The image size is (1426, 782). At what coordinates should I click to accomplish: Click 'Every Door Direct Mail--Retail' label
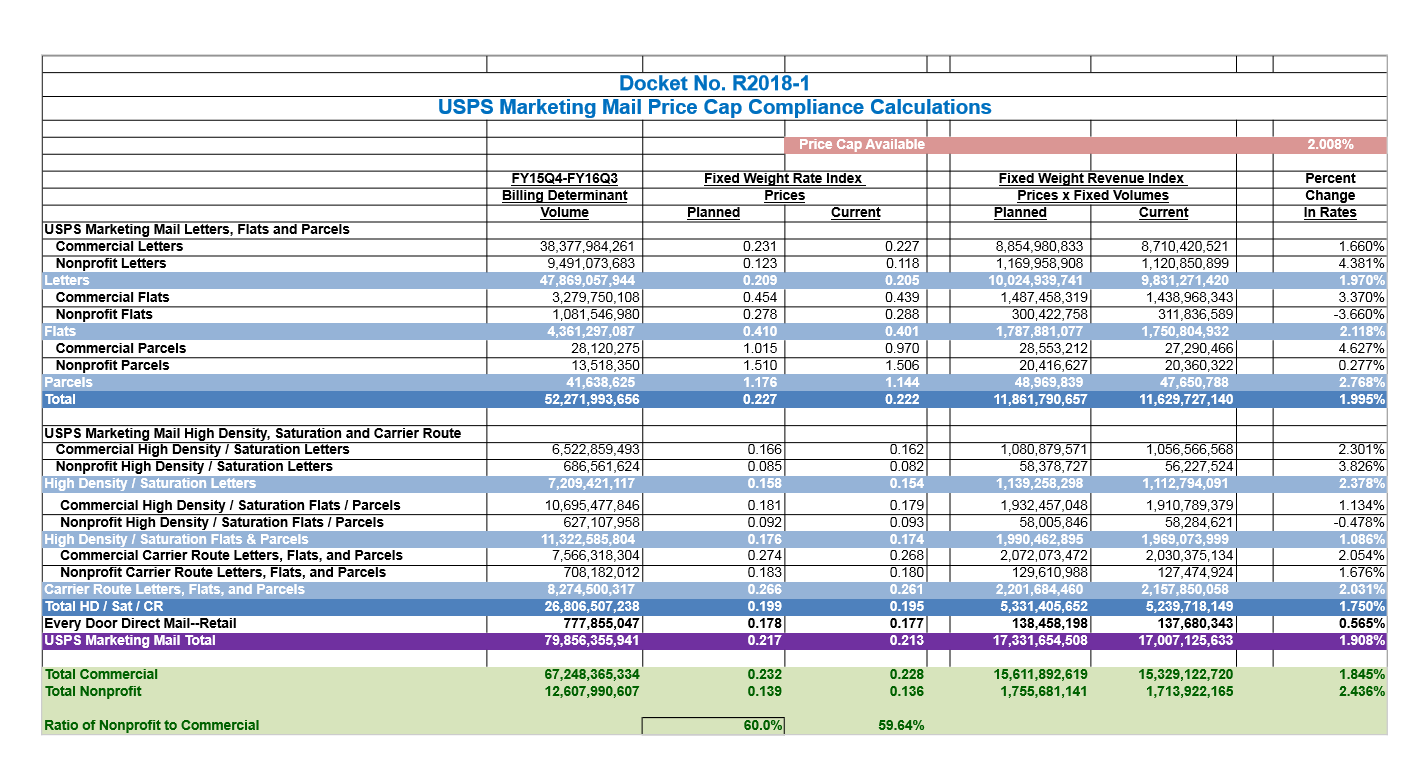140,624
